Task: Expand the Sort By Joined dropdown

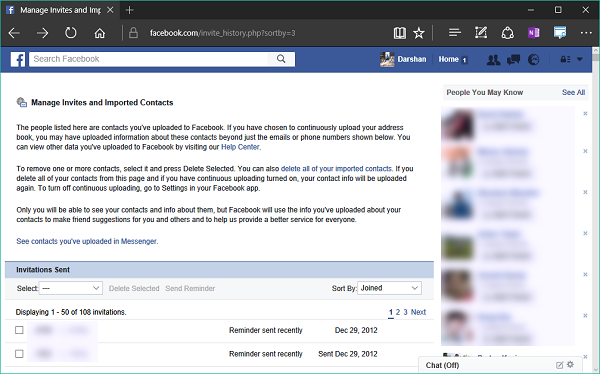Action: point(389,288)
